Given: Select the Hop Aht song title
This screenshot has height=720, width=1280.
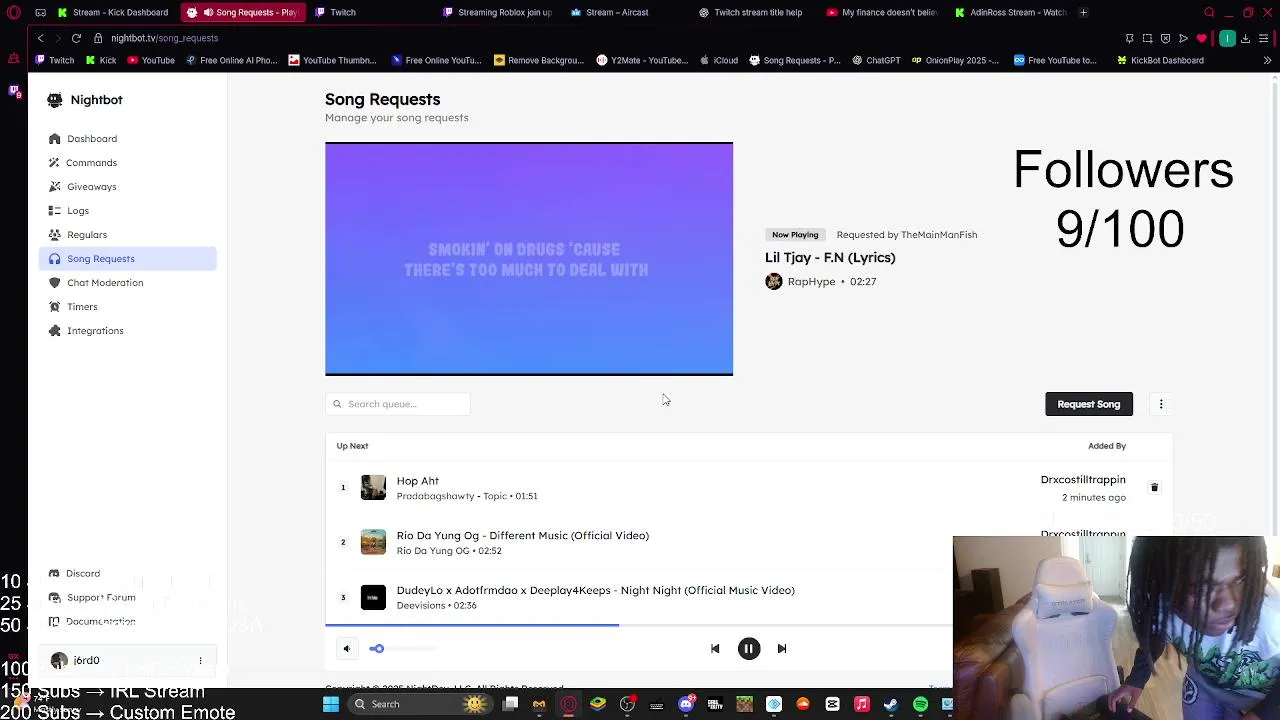Looking at the screenshot, I should pyautogui.click(x=417, y=481).
